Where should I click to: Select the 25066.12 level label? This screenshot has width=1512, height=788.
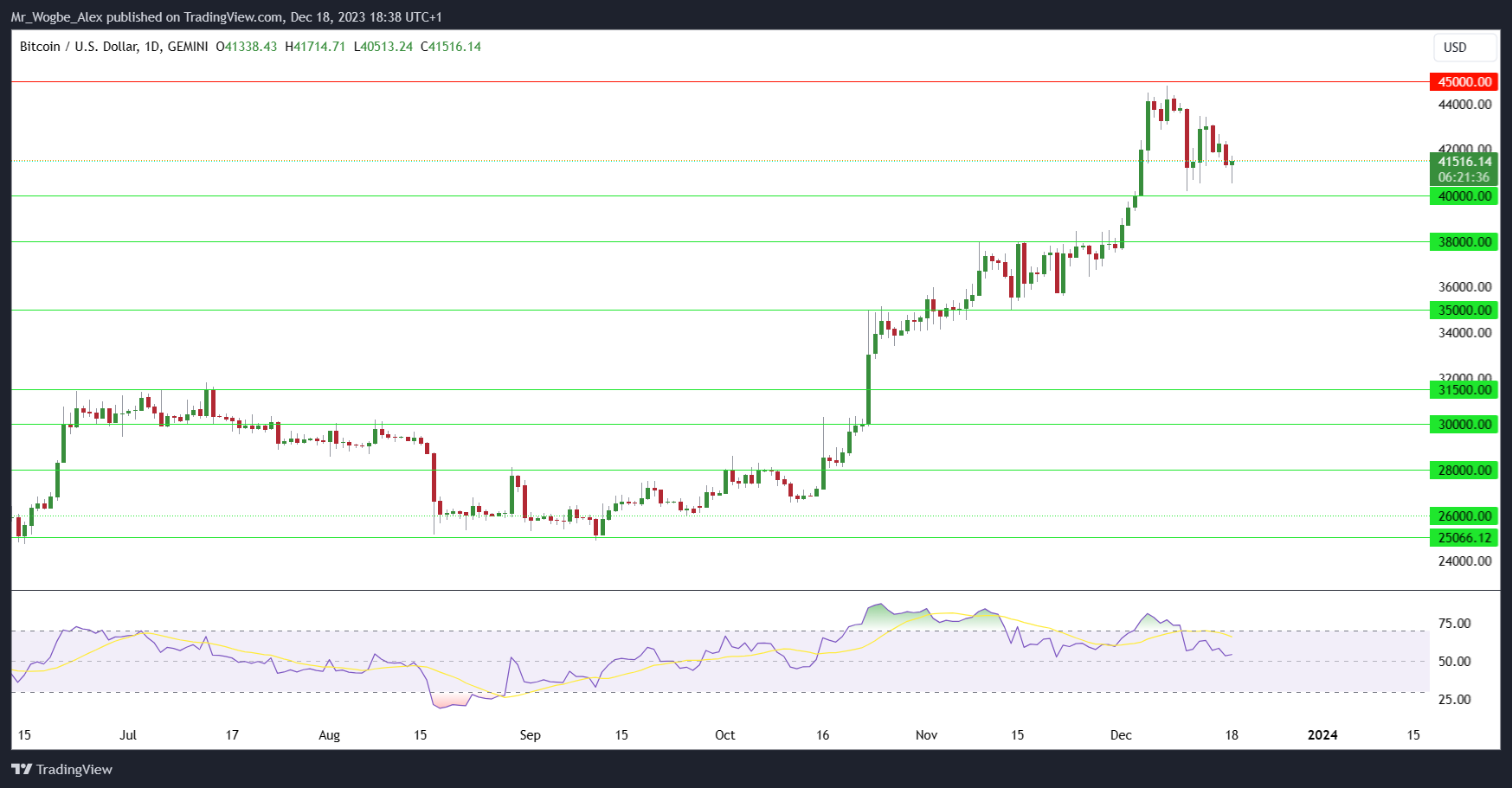[x=1464, y=538]
